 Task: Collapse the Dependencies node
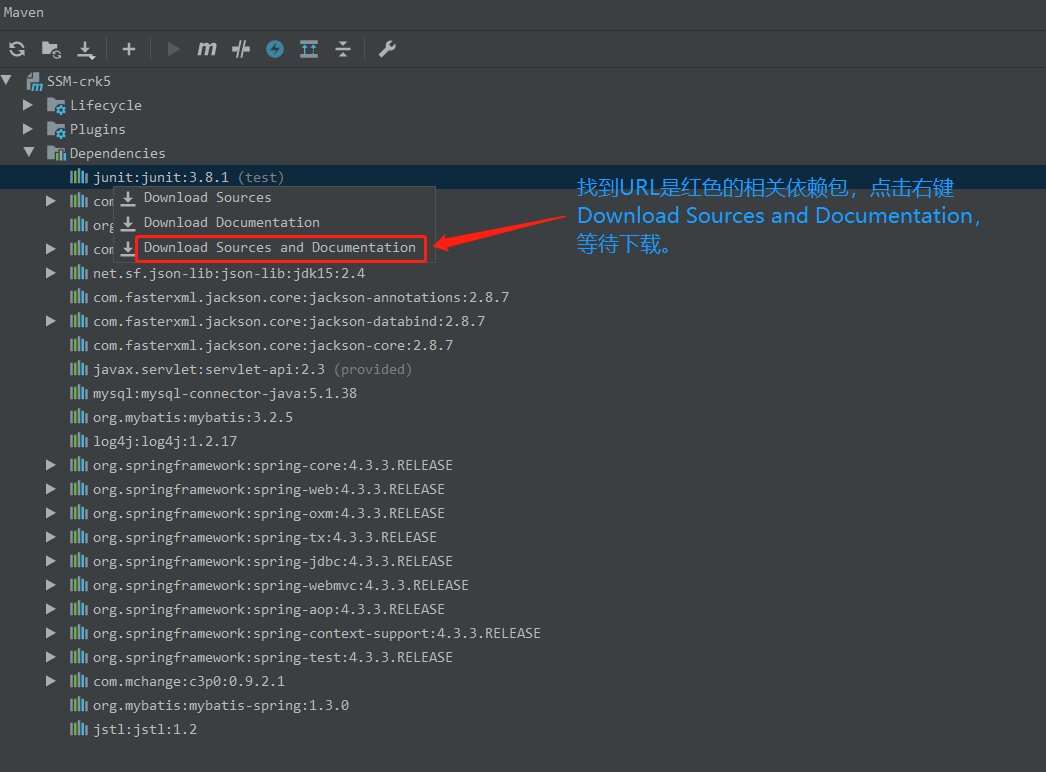(x=31, y=152)
